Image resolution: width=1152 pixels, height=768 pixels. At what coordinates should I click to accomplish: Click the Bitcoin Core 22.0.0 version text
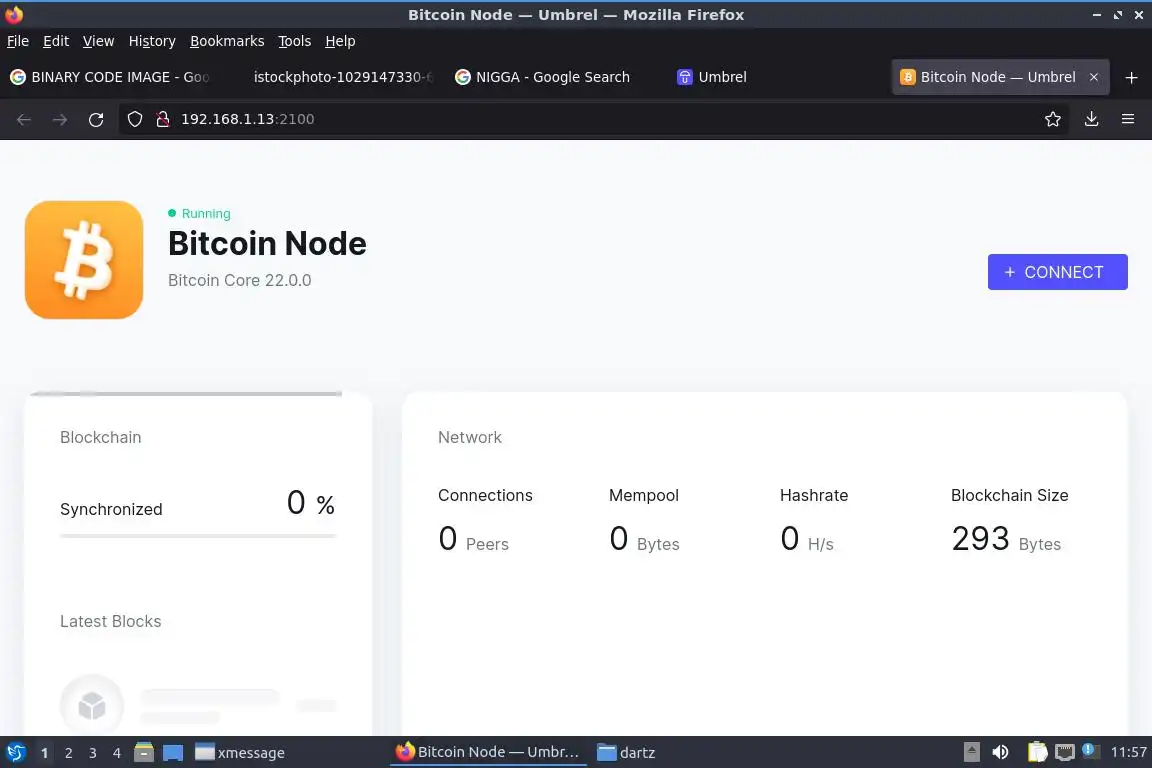pyautogui.click(x=240, y=280)
